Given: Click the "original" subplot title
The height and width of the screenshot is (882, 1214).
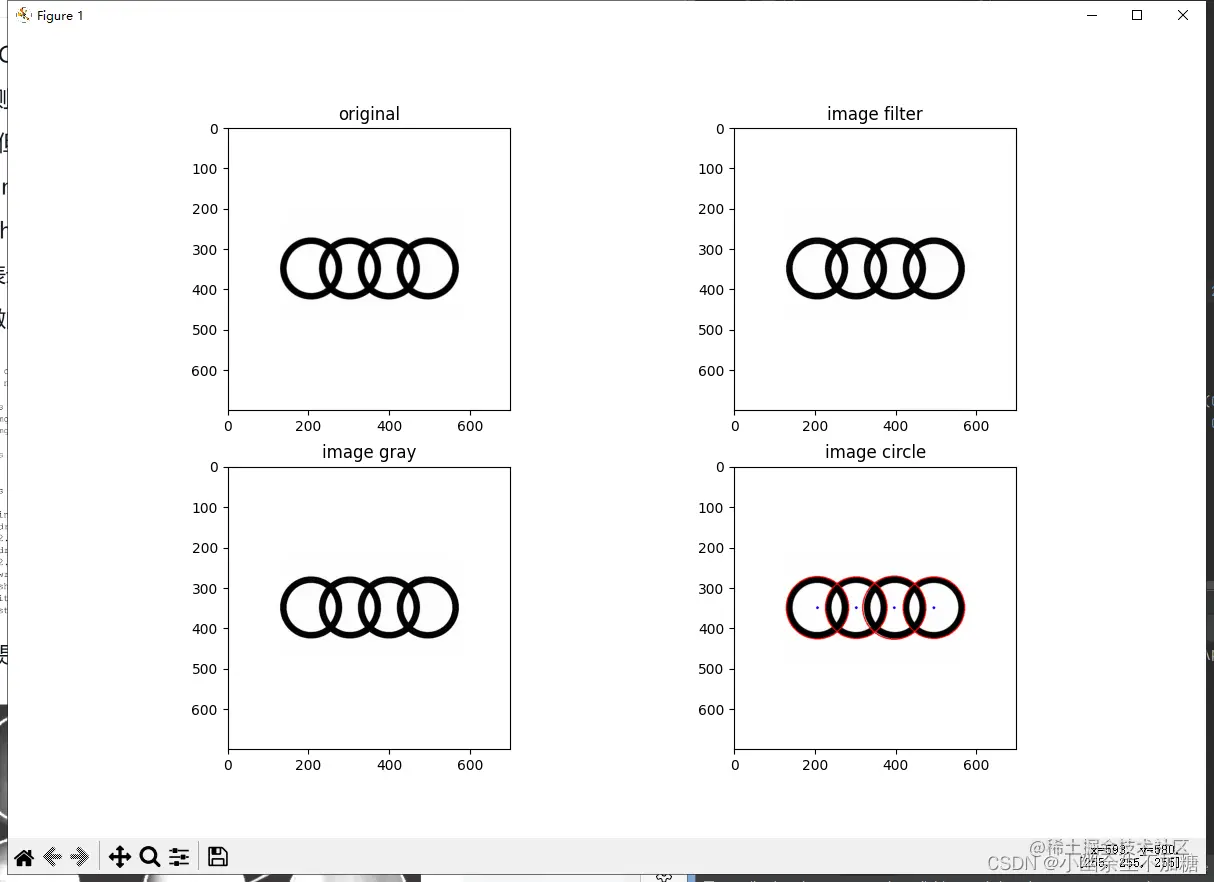Looking at the screenshot, I should pos(369,114).
